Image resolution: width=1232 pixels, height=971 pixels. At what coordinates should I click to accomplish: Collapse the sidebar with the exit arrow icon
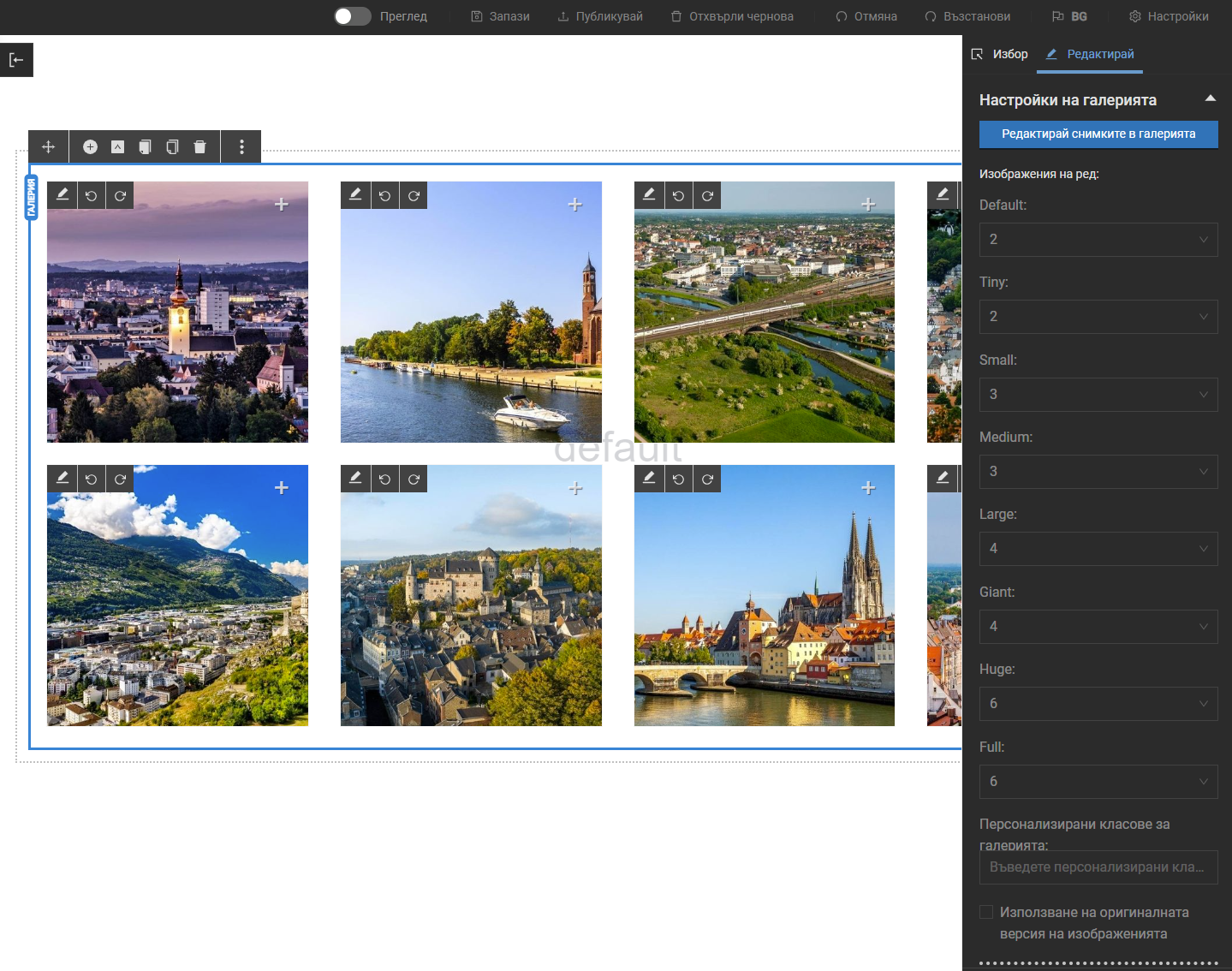16,60
